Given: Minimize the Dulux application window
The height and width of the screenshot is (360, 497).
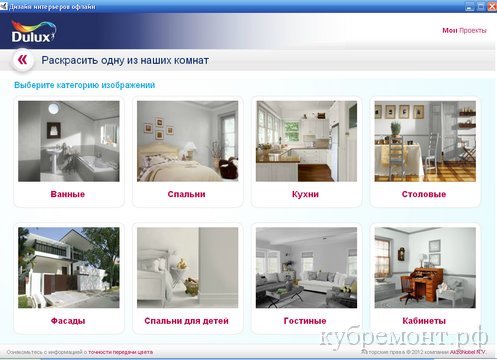Looking at the screenshot, I should point(469,6).
